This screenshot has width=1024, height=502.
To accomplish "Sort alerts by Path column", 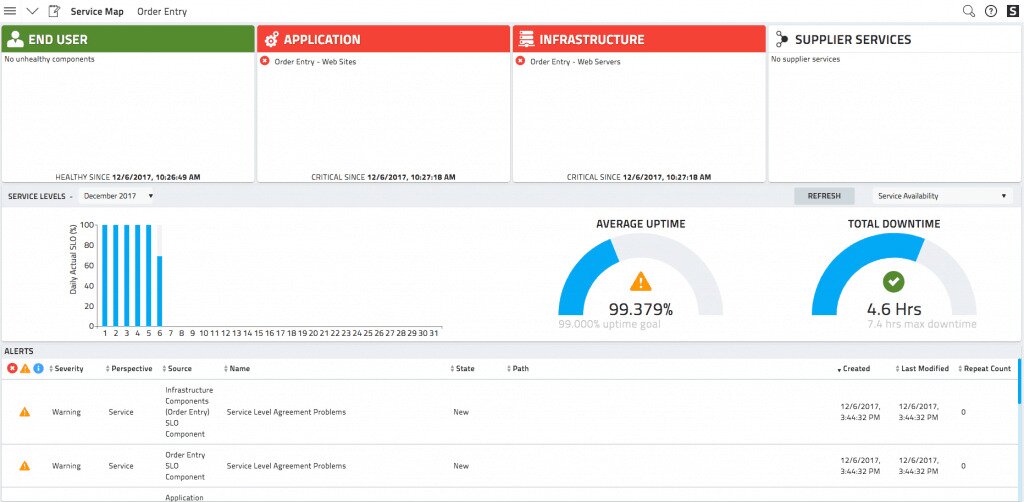I will [518, 369].
